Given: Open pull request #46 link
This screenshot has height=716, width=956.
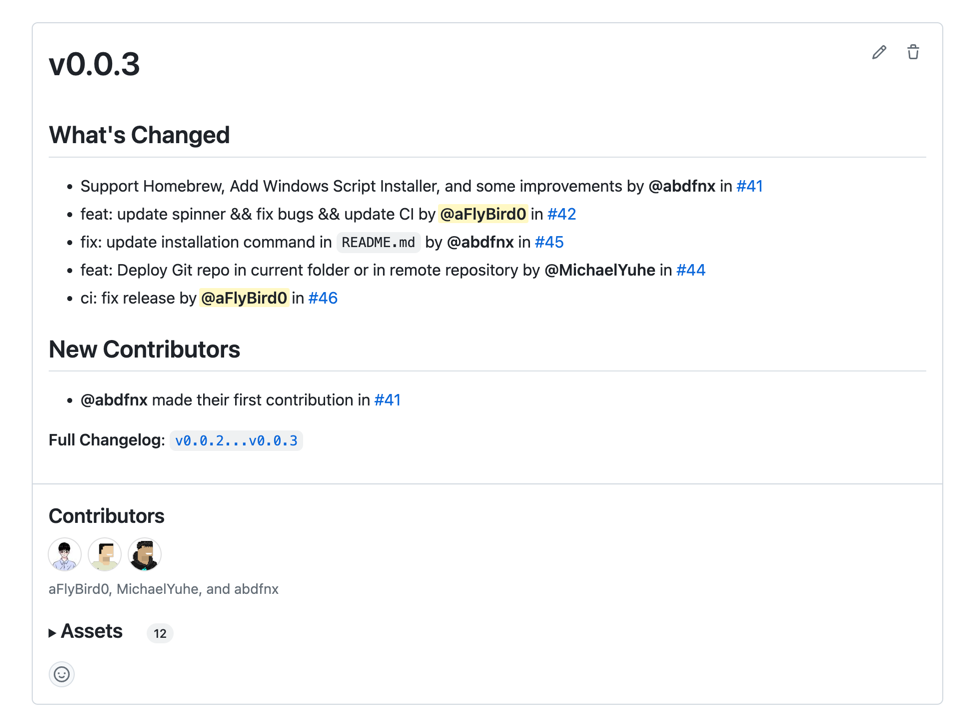Looking at the screenshot, I should pos(323,298).
